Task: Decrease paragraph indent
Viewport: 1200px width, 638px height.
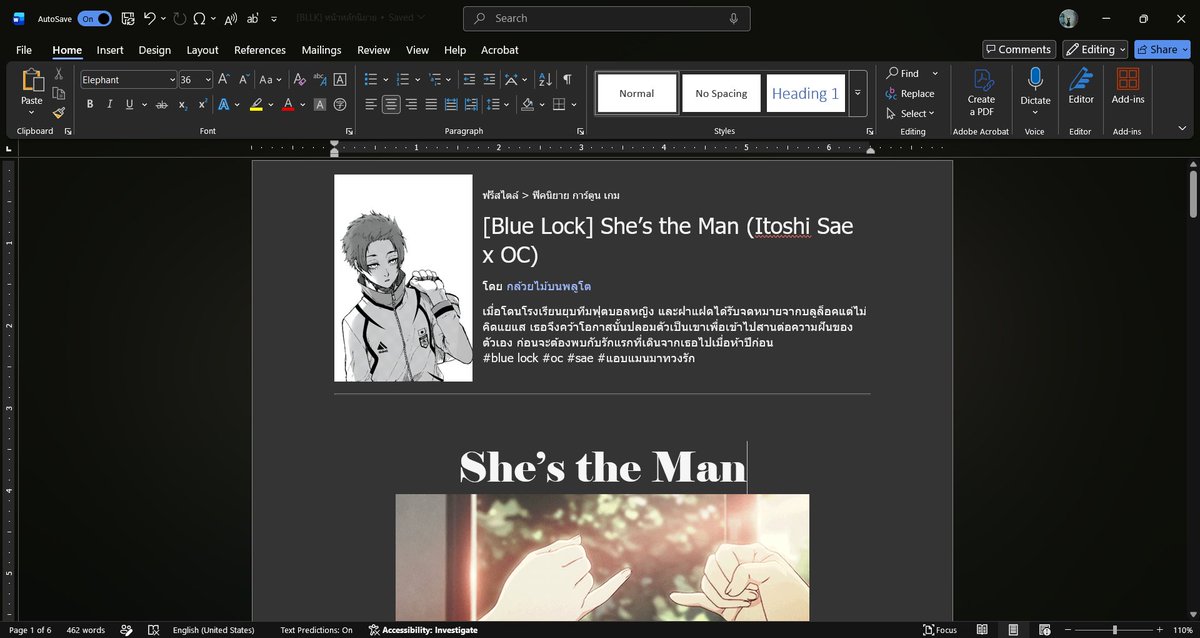Action: tap(469, 79)
